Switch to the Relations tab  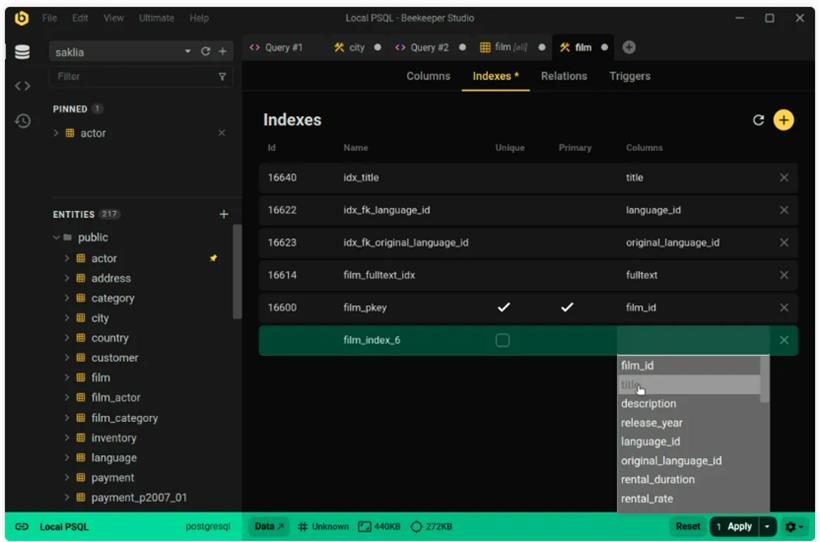[x=564, y=76]
